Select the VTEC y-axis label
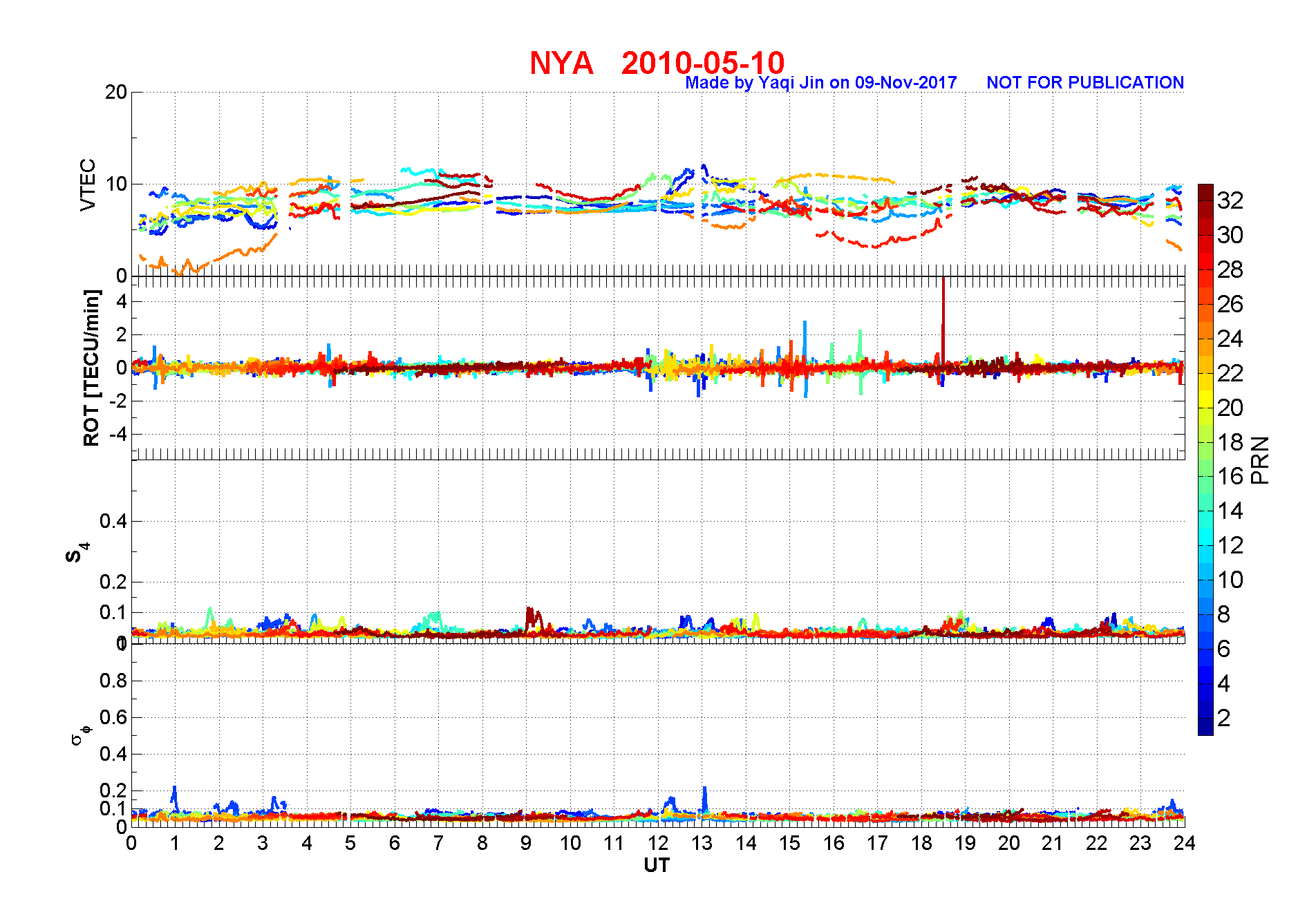The image size is (1316, 919). point(88,184)
